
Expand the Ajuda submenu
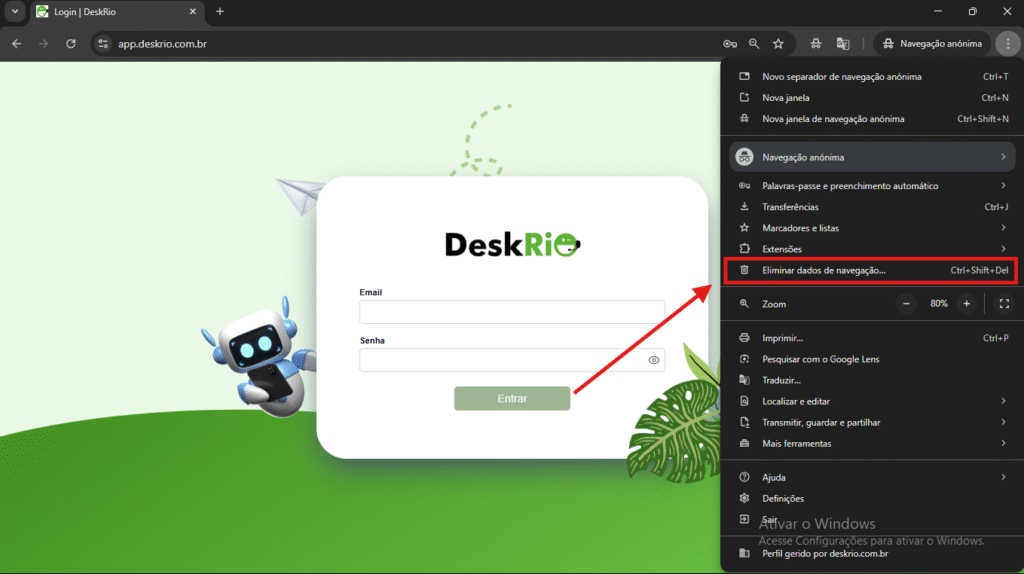[872, 477]
